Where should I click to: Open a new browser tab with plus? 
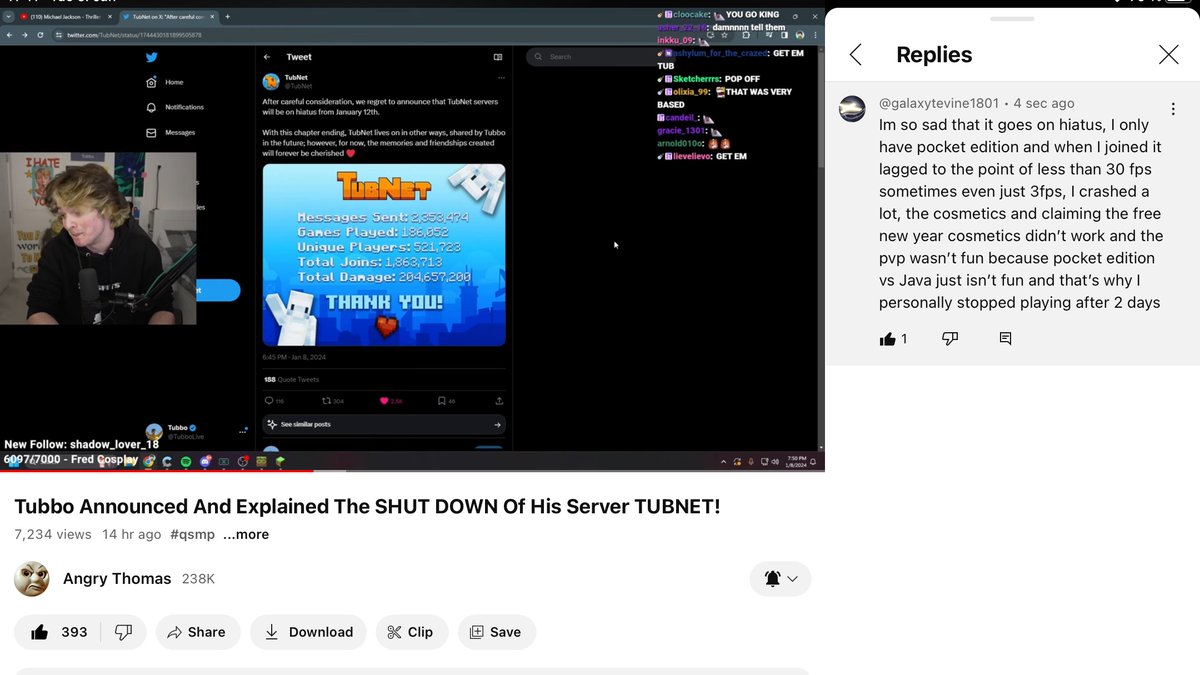228,17
